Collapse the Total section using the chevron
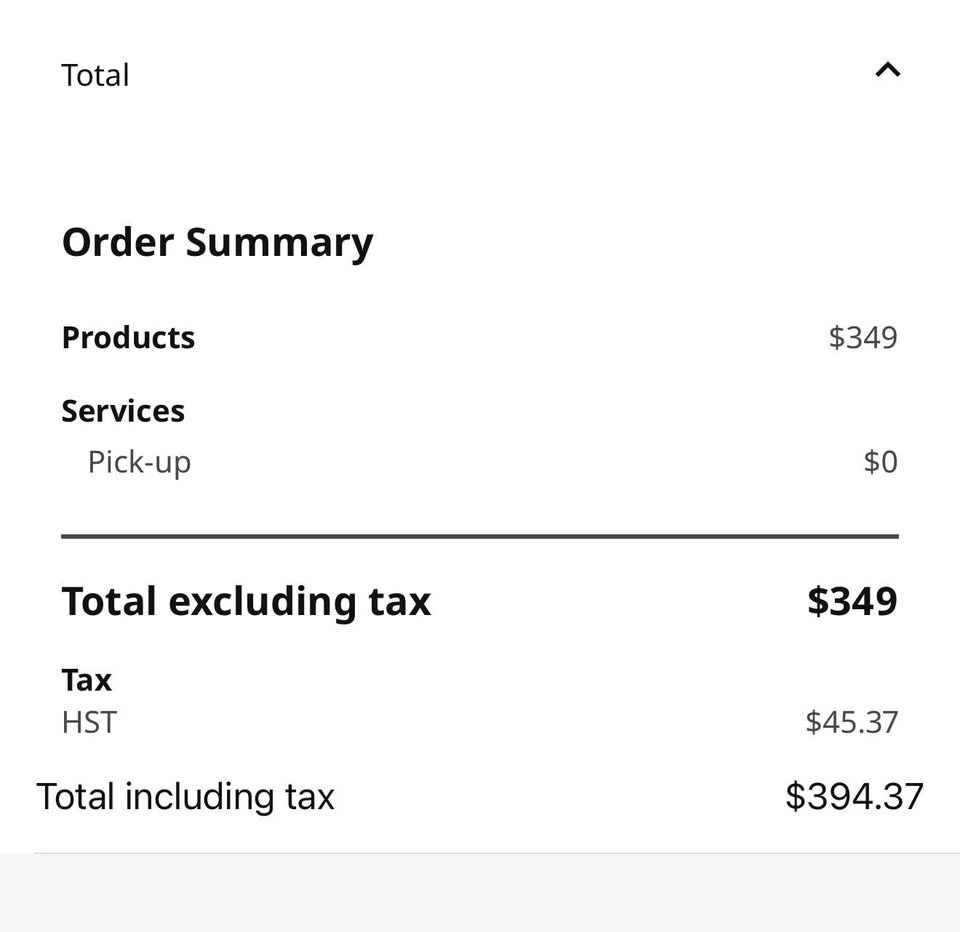Viewport: 960px width, 932px height. pyautogui.click(x=887, y=70)
